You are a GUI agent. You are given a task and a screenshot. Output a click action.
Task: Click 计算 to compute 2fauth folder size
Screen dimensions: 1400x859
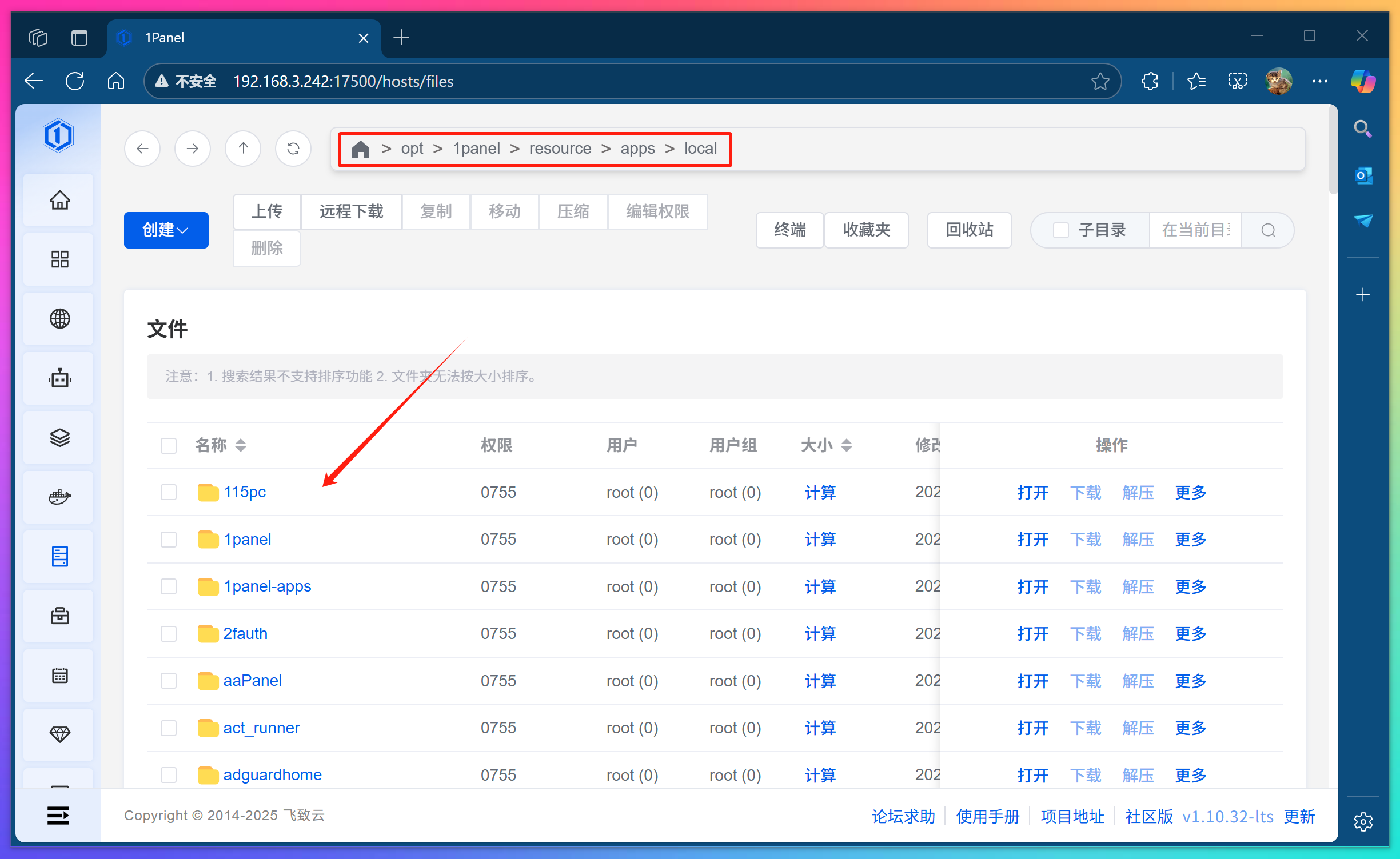tap(820, 633)
